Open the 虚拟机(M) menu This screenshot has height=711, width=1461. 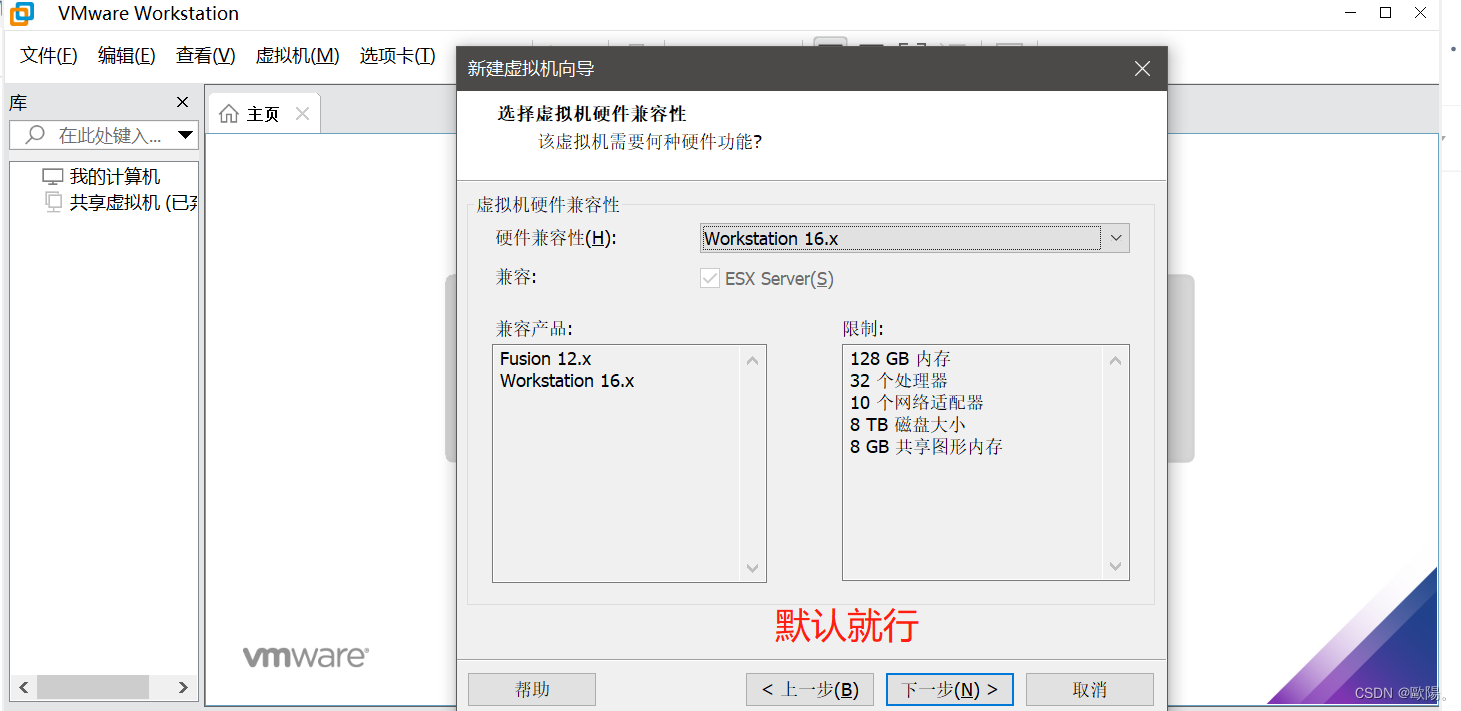tap(298, 56)
